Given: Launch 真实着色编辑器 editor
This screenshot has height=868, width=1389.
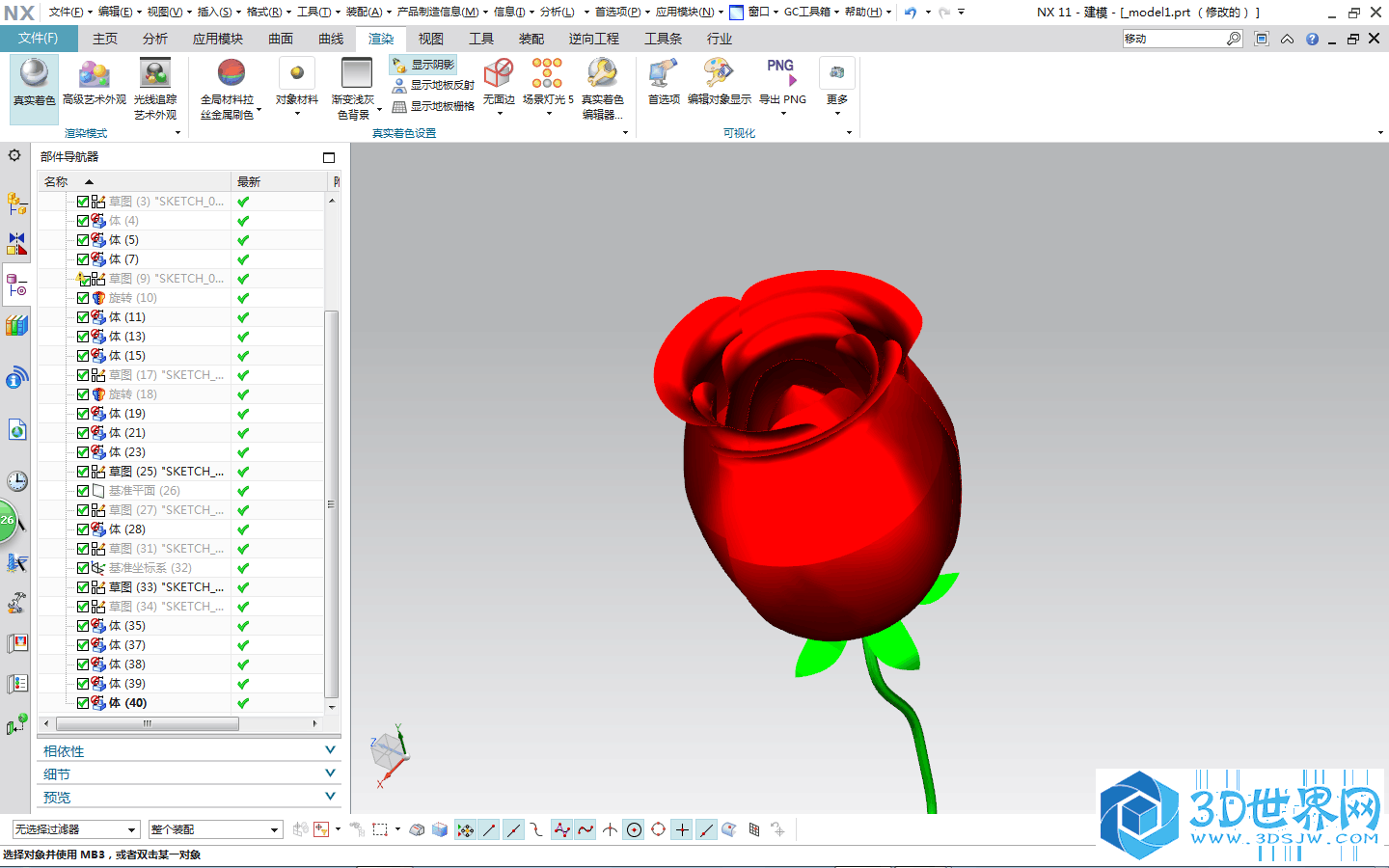Looking at the screenshot, I should click(603, 89).
